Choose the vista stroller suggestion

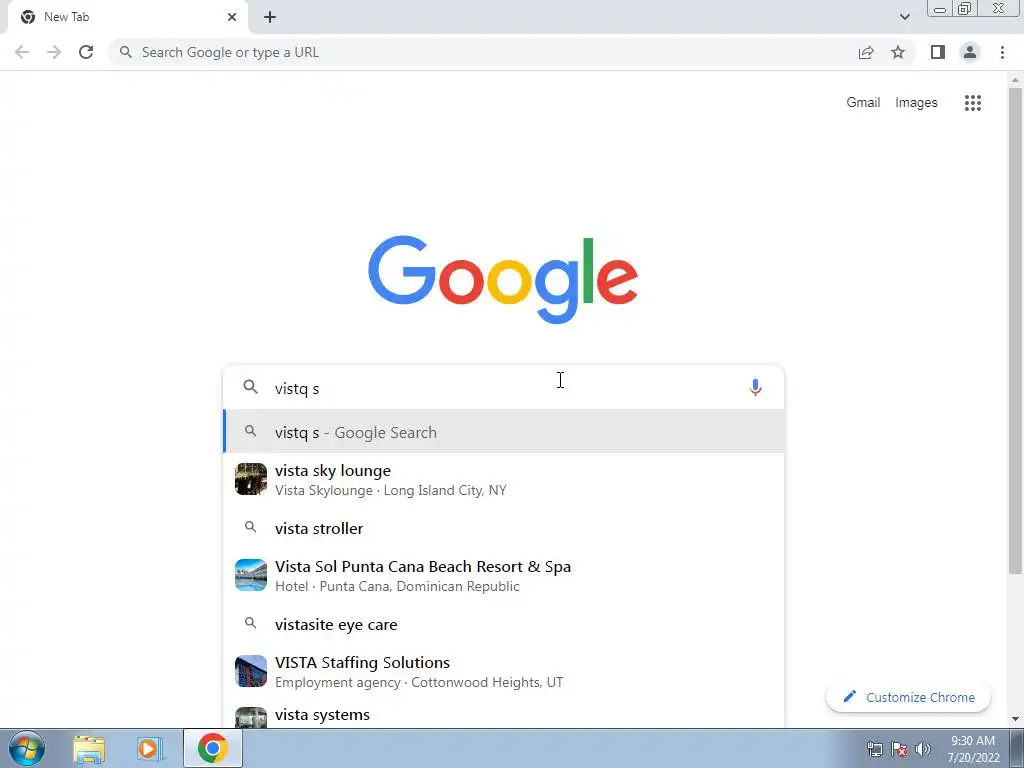pyautogui.click(x=504, y=528)
